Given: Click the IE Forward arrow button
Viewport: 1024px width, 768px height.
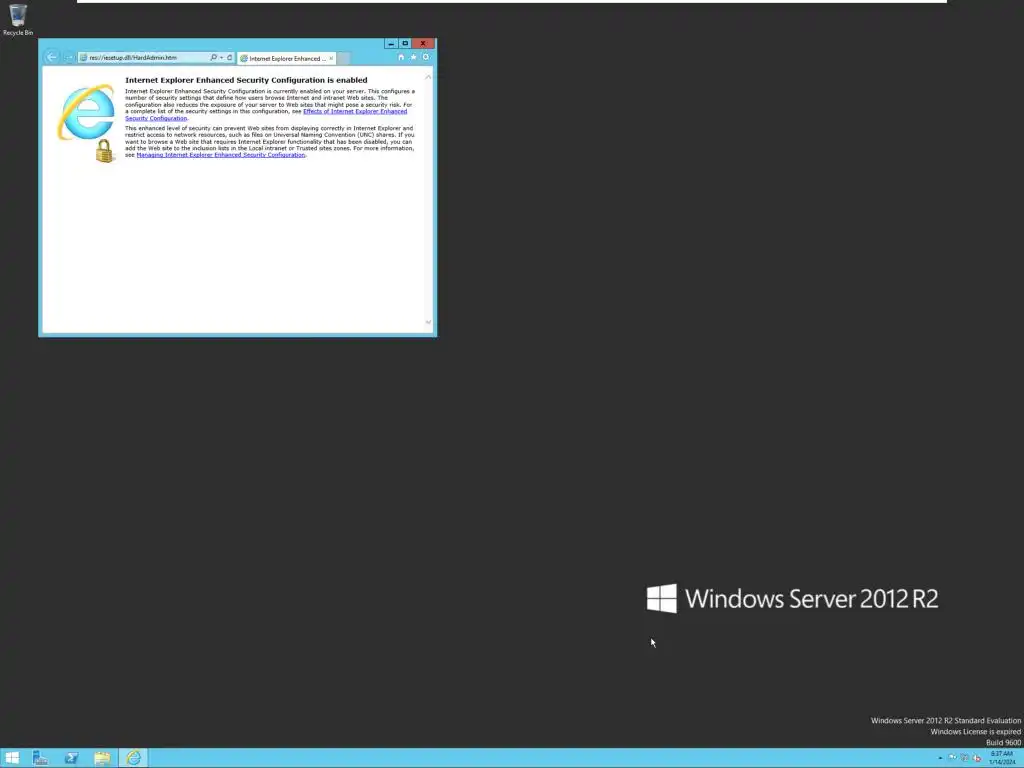Looking at the screenshot, I should point(69,57).
